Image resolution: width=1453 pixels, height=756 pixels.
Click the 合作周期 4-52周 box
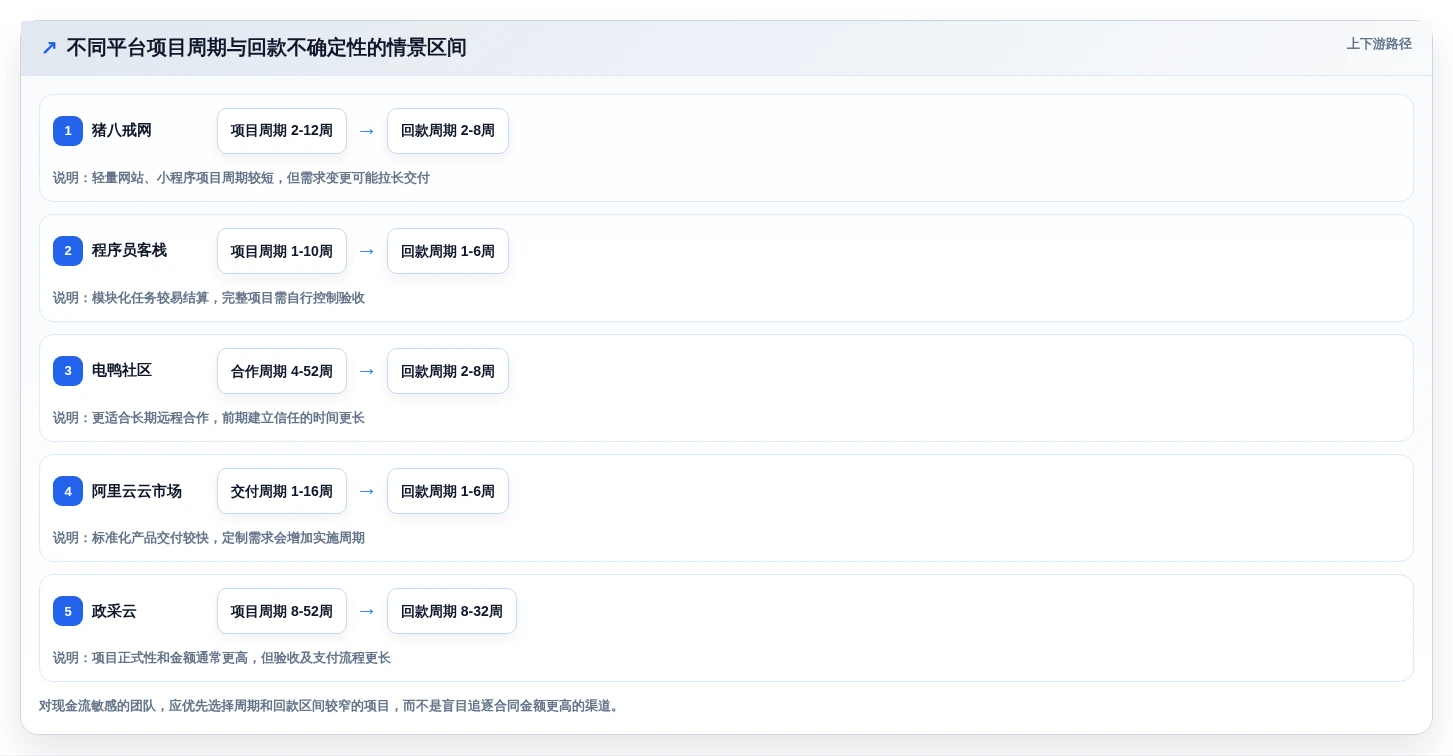tap(282, 371)
